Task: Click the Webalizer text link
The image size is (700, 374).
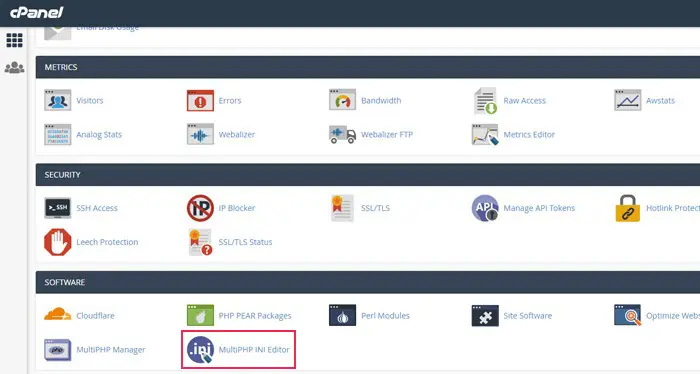Action: (x=237, y=134)
